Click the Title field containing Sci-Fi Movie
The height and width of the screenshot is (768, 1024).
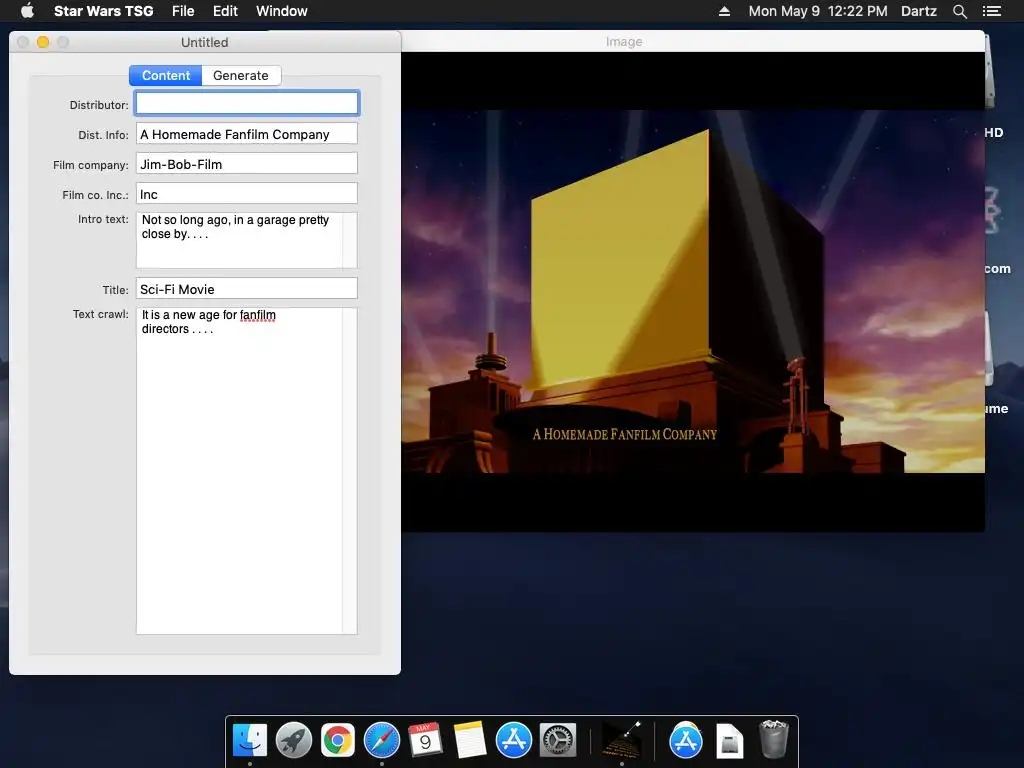(247, 289)
